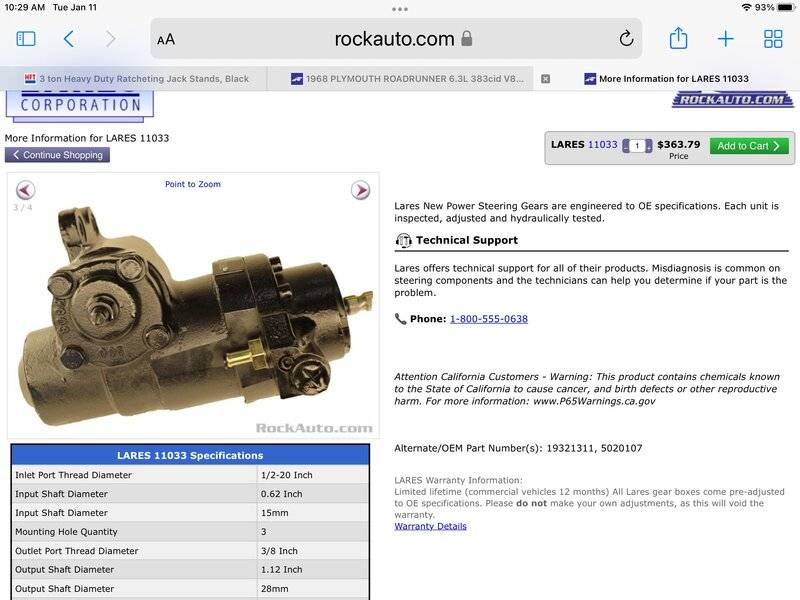The image size is (800, 600).
Task: Close the Plymouth Roadrunner tab
Action: pyautogui.click(x=545, y=78)
